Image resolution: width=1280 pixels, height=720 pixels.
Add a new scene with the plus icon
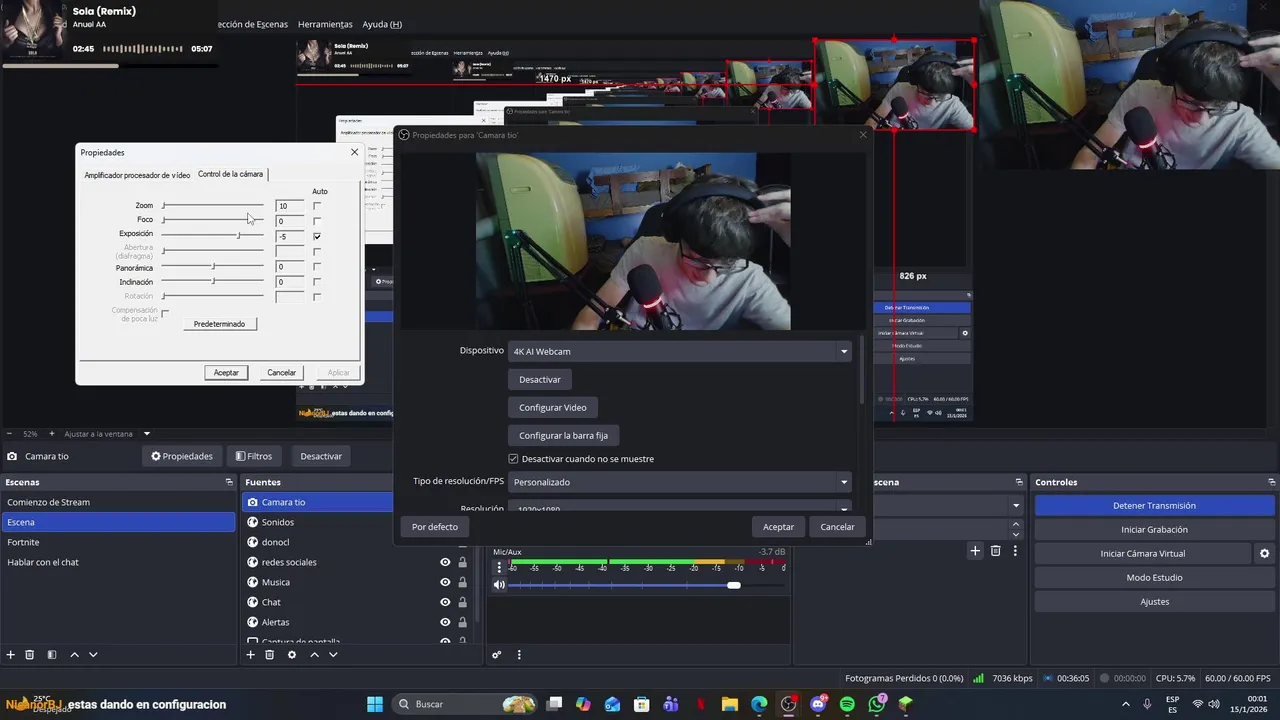point(11,655)
